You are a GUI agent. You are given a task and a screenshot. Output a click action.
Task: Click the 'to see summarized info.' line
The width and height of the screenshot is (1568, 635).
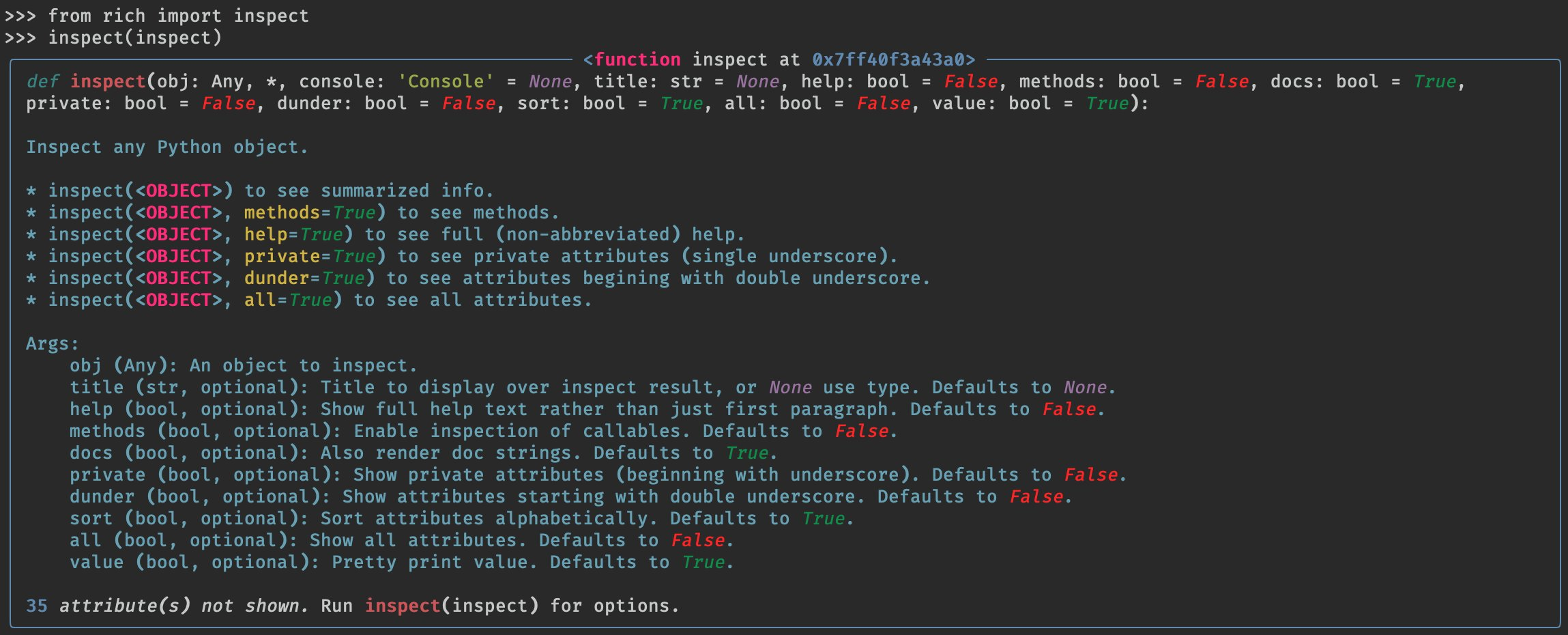click(260, 190)
